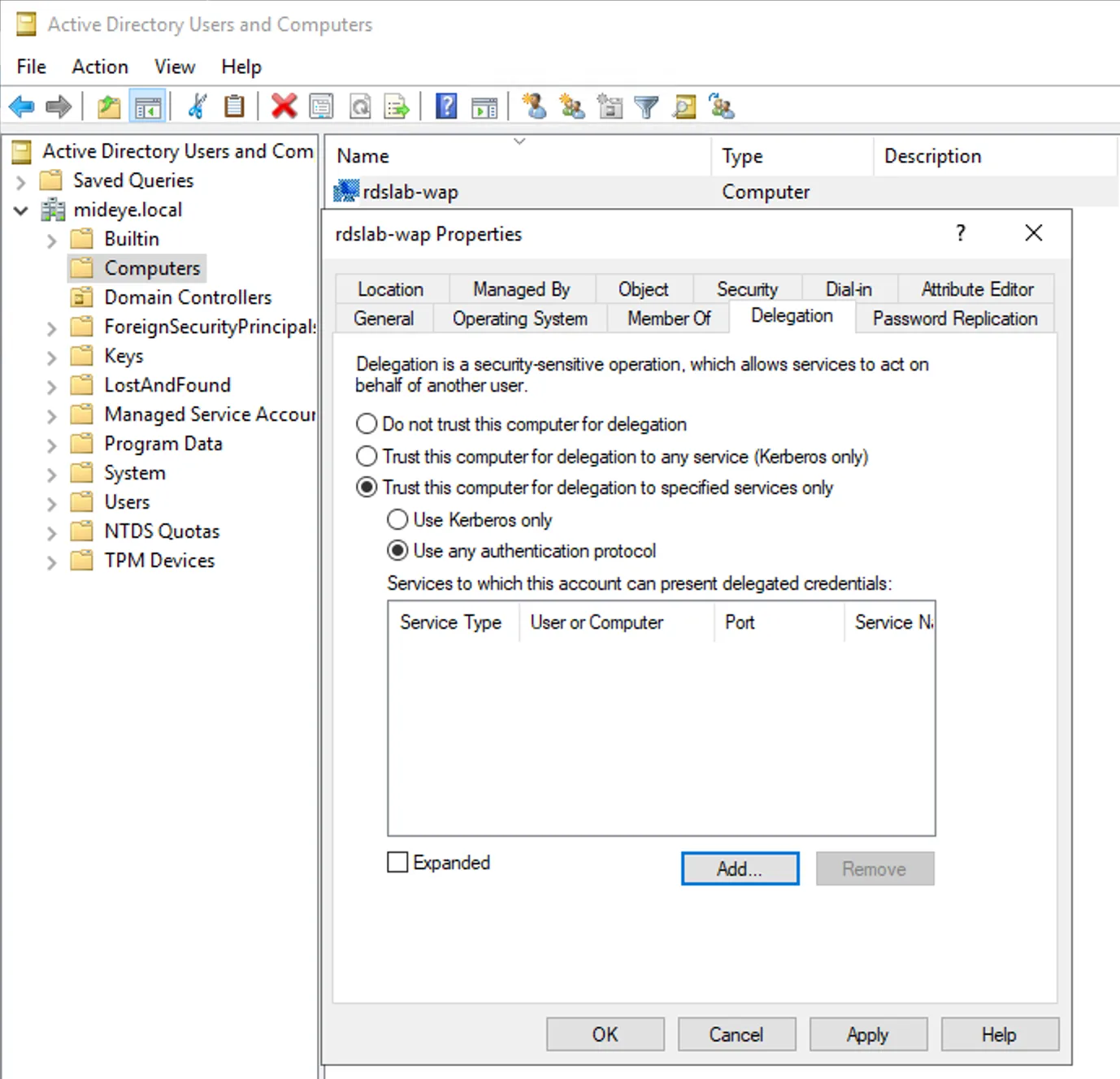The image size is (1120, 1079).
Task: Click the Find Objects magnifier icon
Action: coord(684,106)
